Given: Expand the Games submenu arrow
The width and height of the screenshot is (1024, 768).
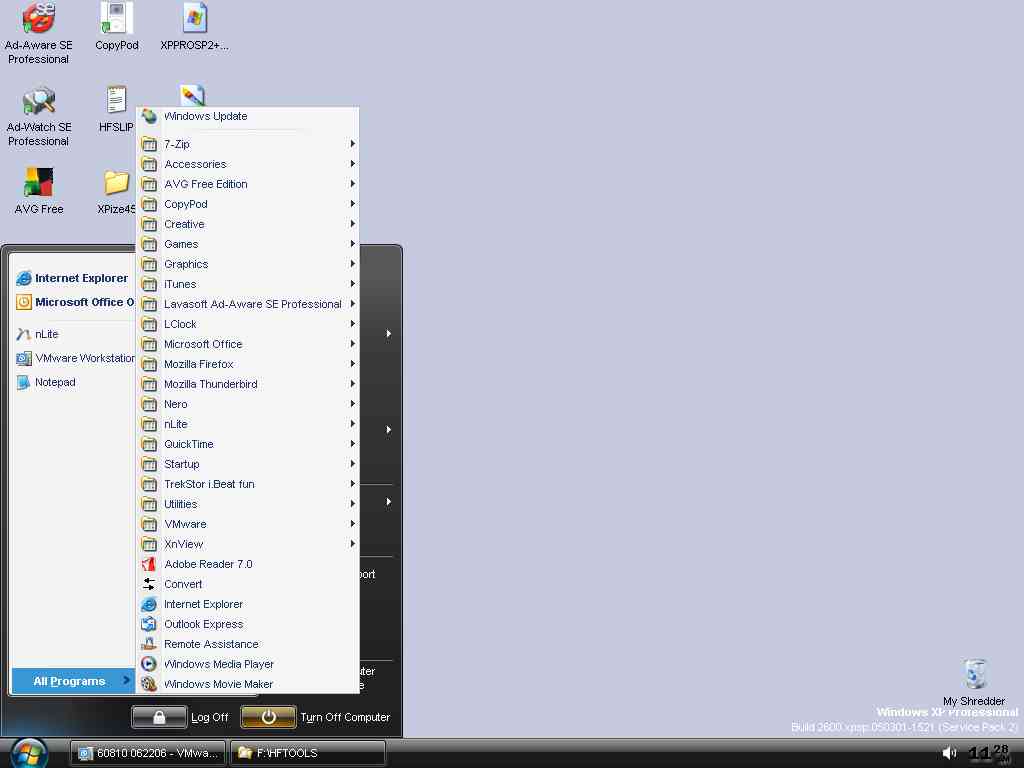Looking at the screenshot, I should click(353, 244).
